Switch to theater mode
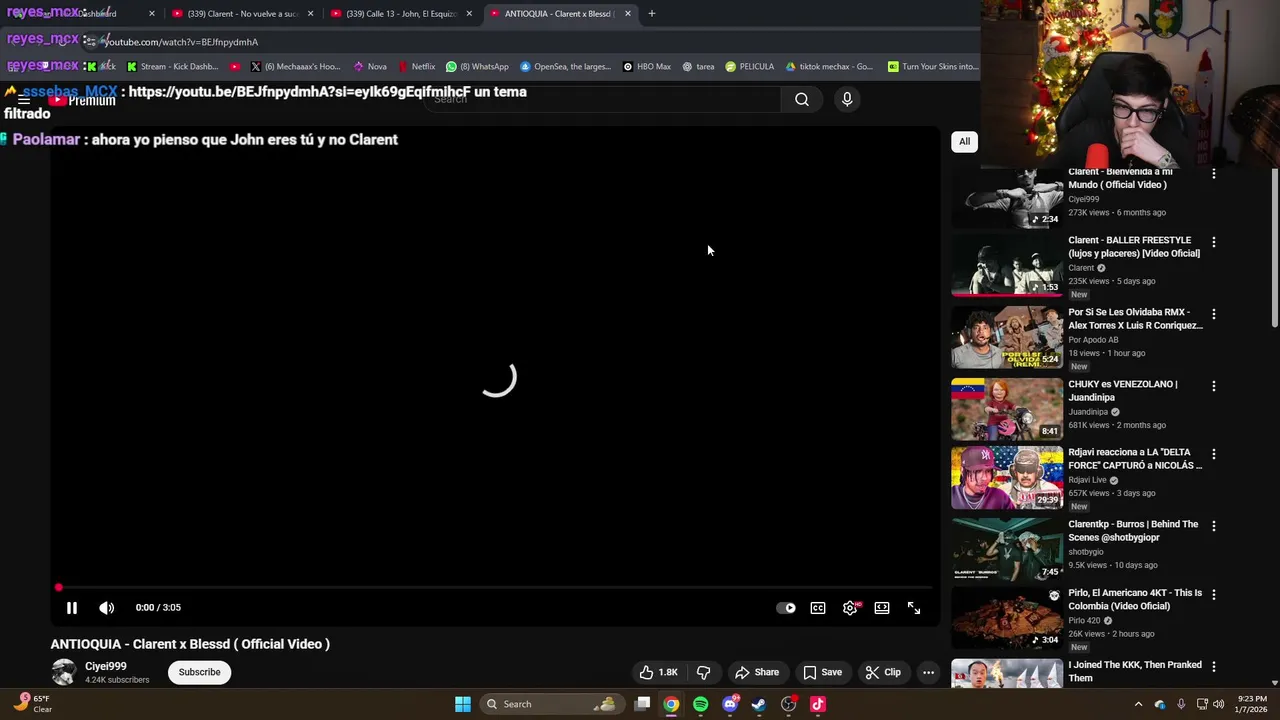1280x720 pixels. [x=882, y=608]
